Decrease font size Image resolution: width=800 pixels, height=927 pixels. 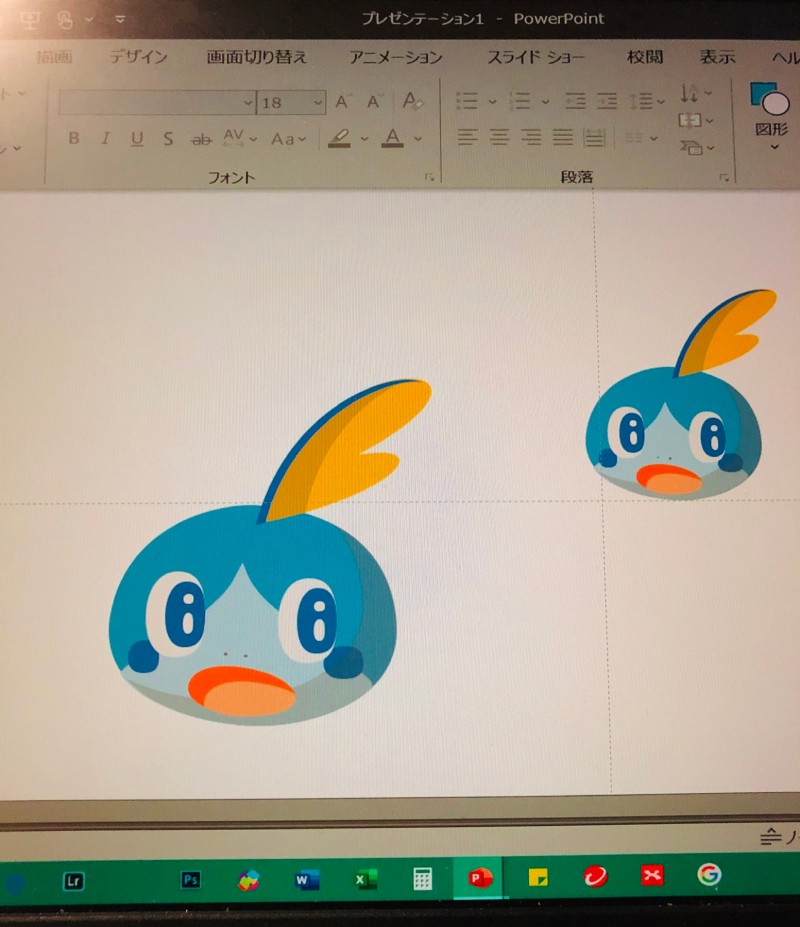click(374, 102)
